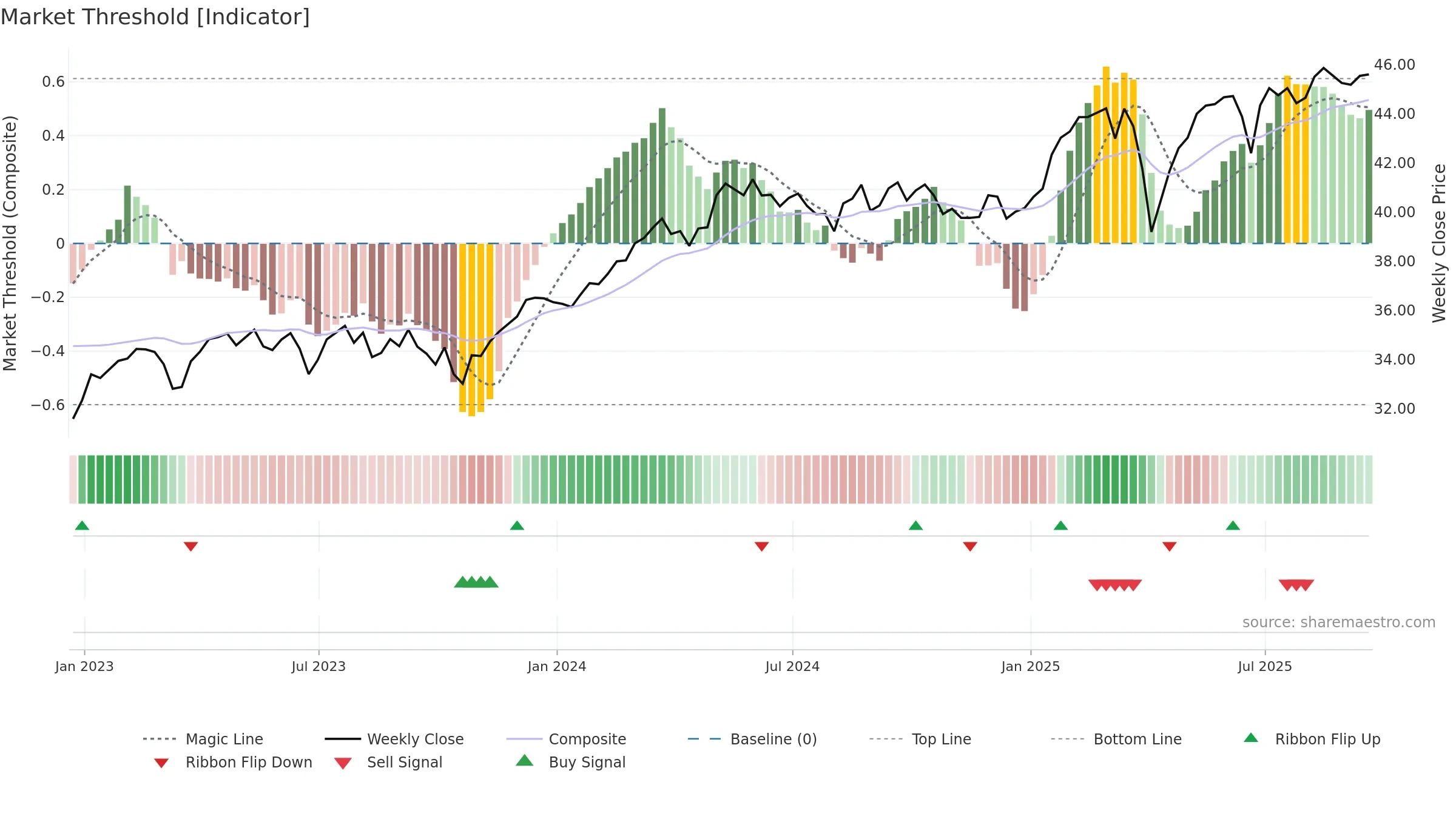Click the tallest yellow bar near Feb 2025
Viewport: 1456px width, 819px height.
pyautogui.click(x=1106, y=155)
